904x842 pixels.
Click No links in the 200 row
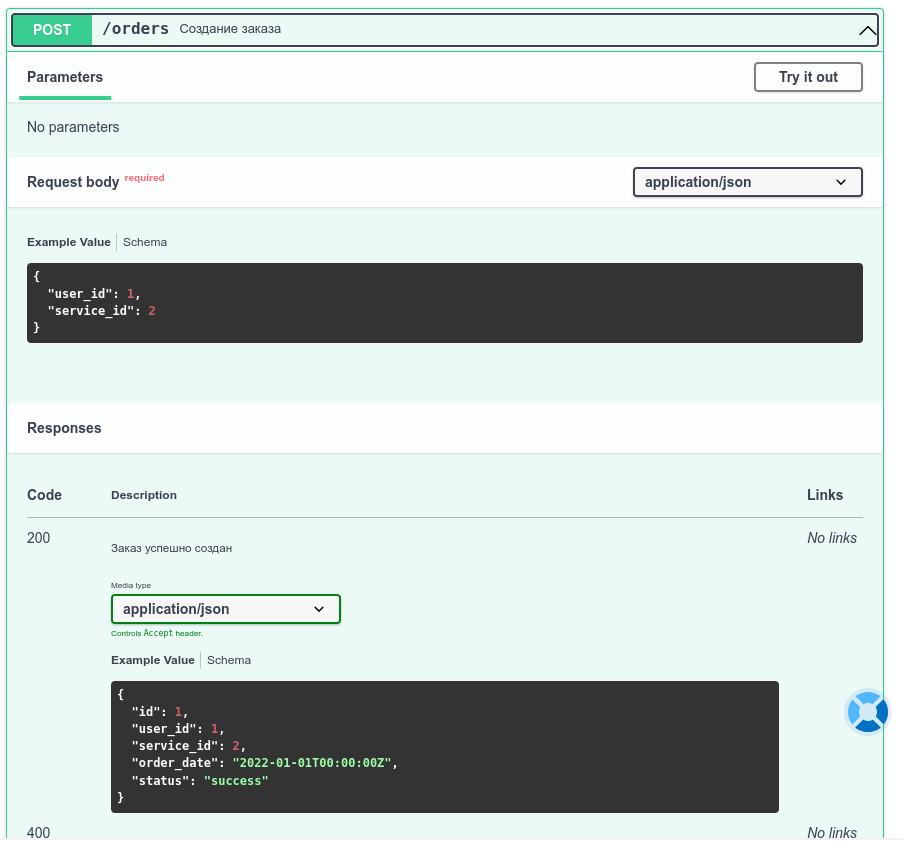[831, 538]
